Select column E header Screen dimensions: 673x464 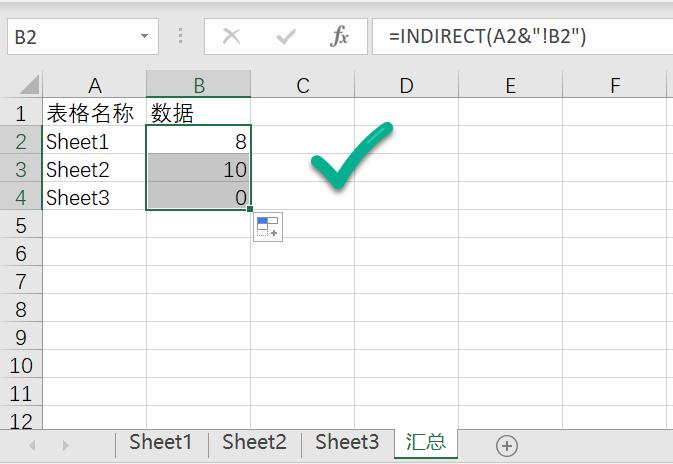coord(510,85)
